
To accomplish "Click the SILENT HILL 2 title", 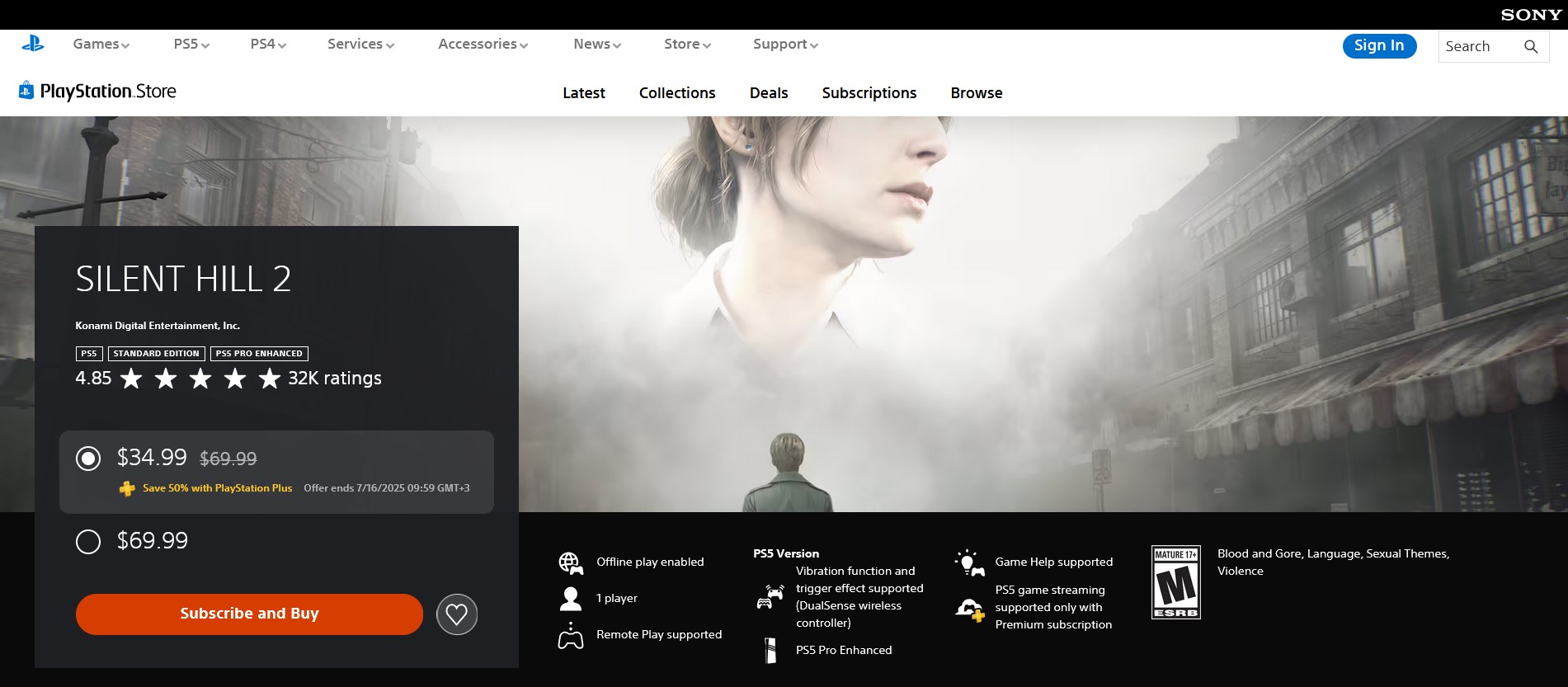I will (x=183, y=279).
